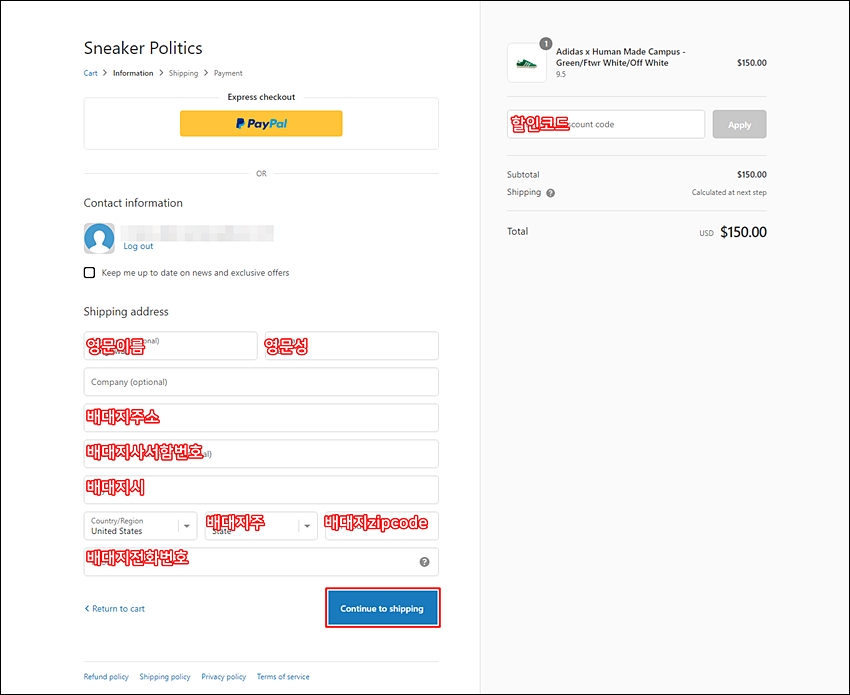Screen dimensions: 850x695
Task: Go to Cart breadcrumb
Action: click(91, 73)
